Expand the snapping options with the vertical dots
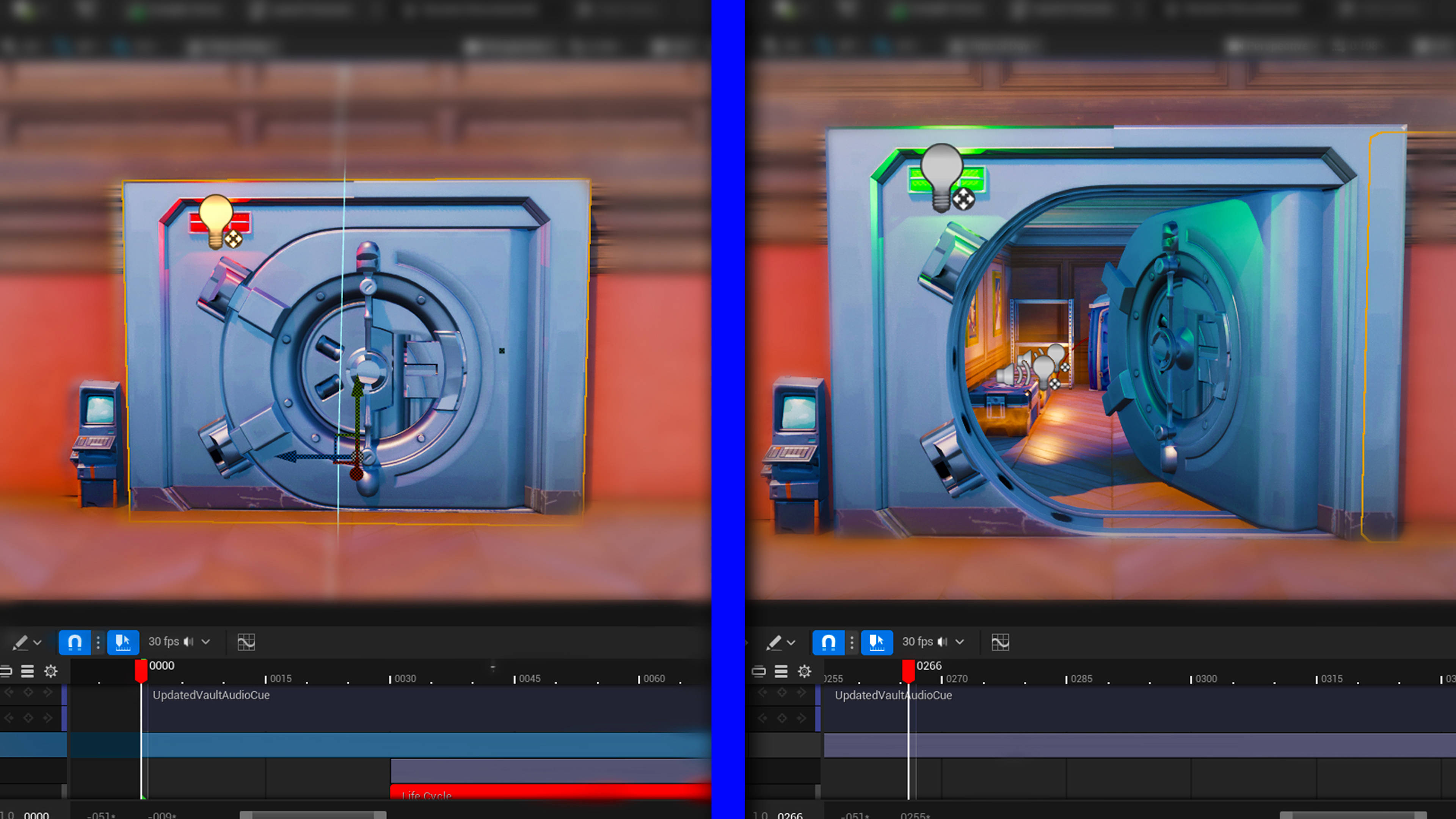This screenshot has width=1456, height=819. pos(98,642)
